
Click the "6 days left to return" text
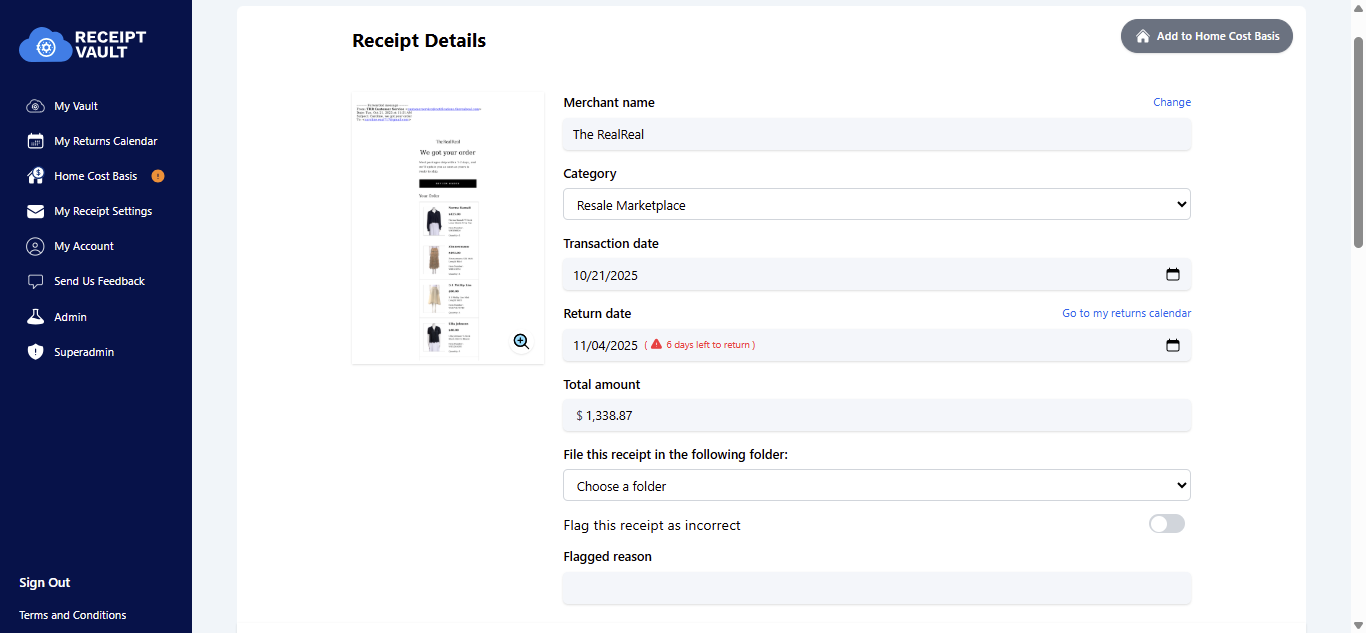[x=707, y=345]
